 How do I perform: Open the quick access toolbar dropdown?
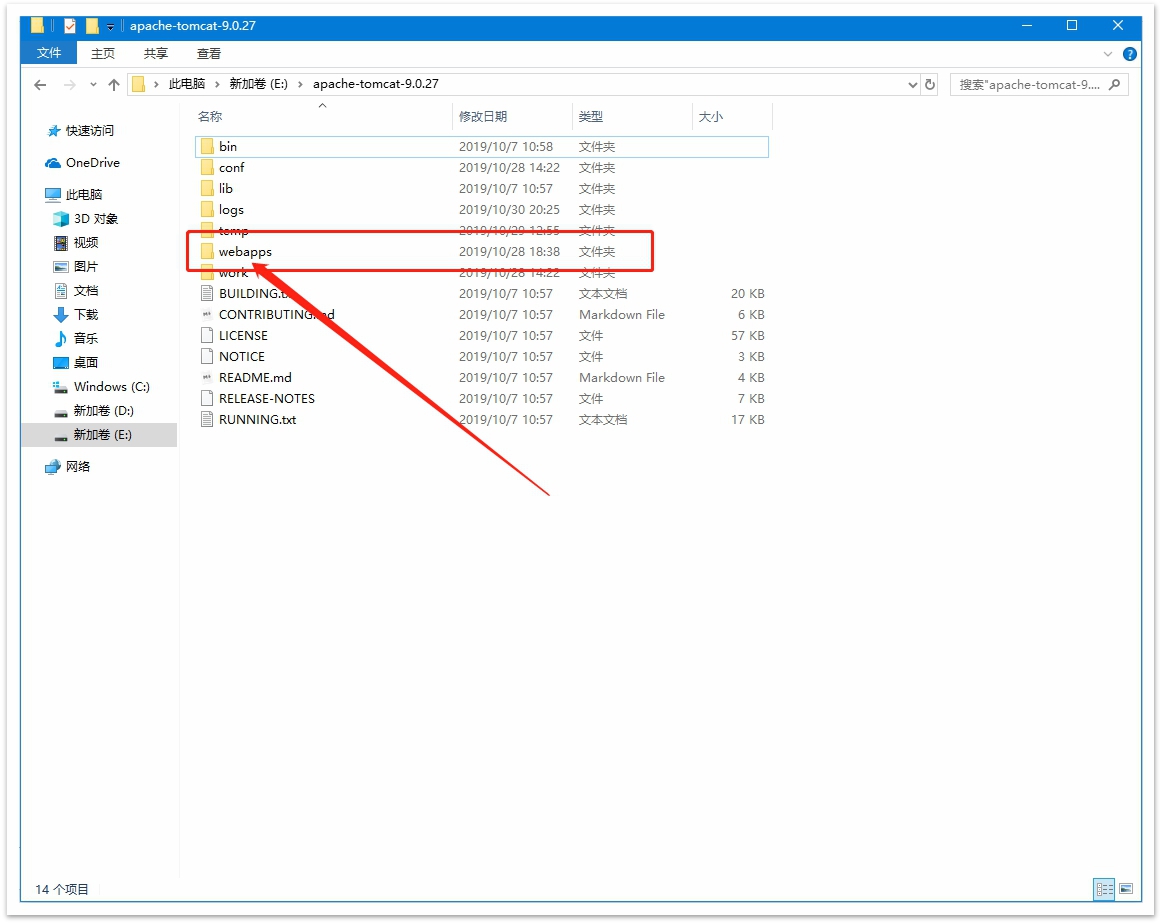click(x=110, y=27)
